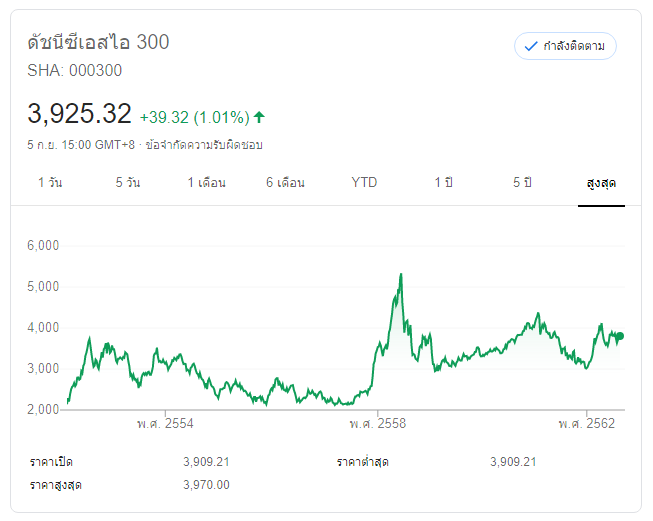The image size is (653, 521).
Task: Select the สูงสุด max range tab
Action: [601, 183]
